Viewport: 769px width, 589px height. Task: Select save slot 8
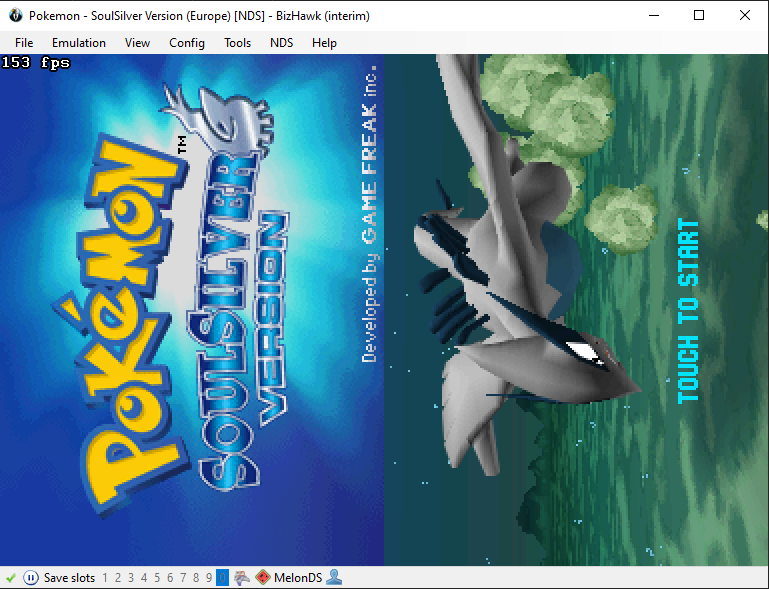196,578
